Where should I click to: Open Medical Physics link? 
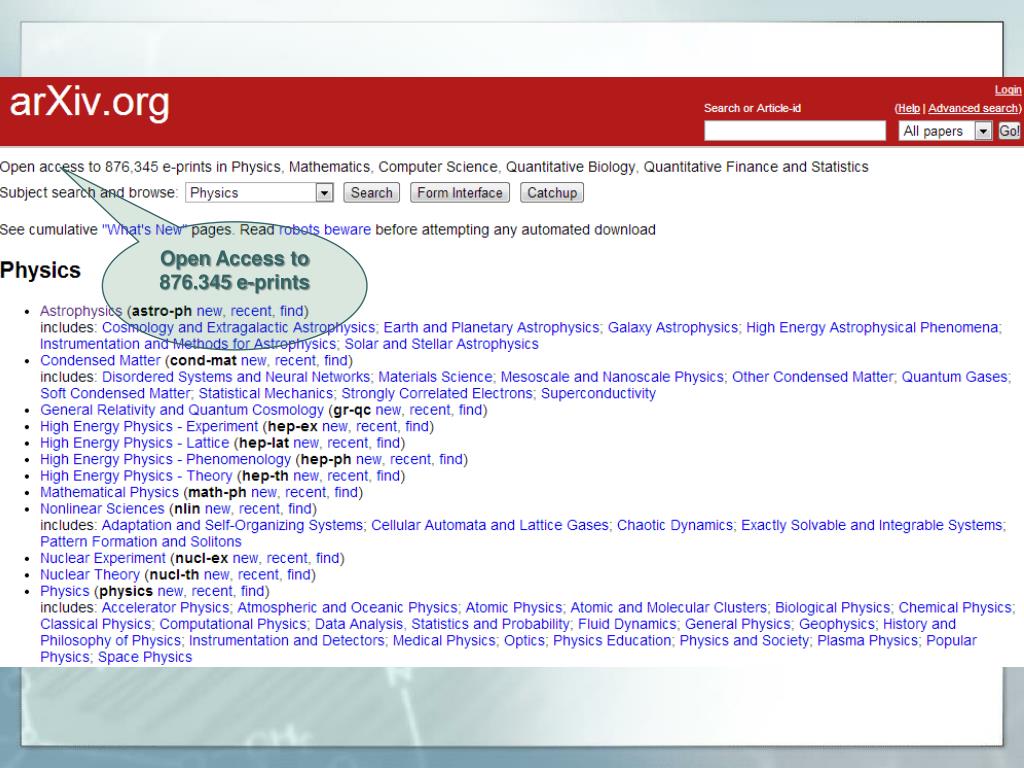(x=443, y=641)
